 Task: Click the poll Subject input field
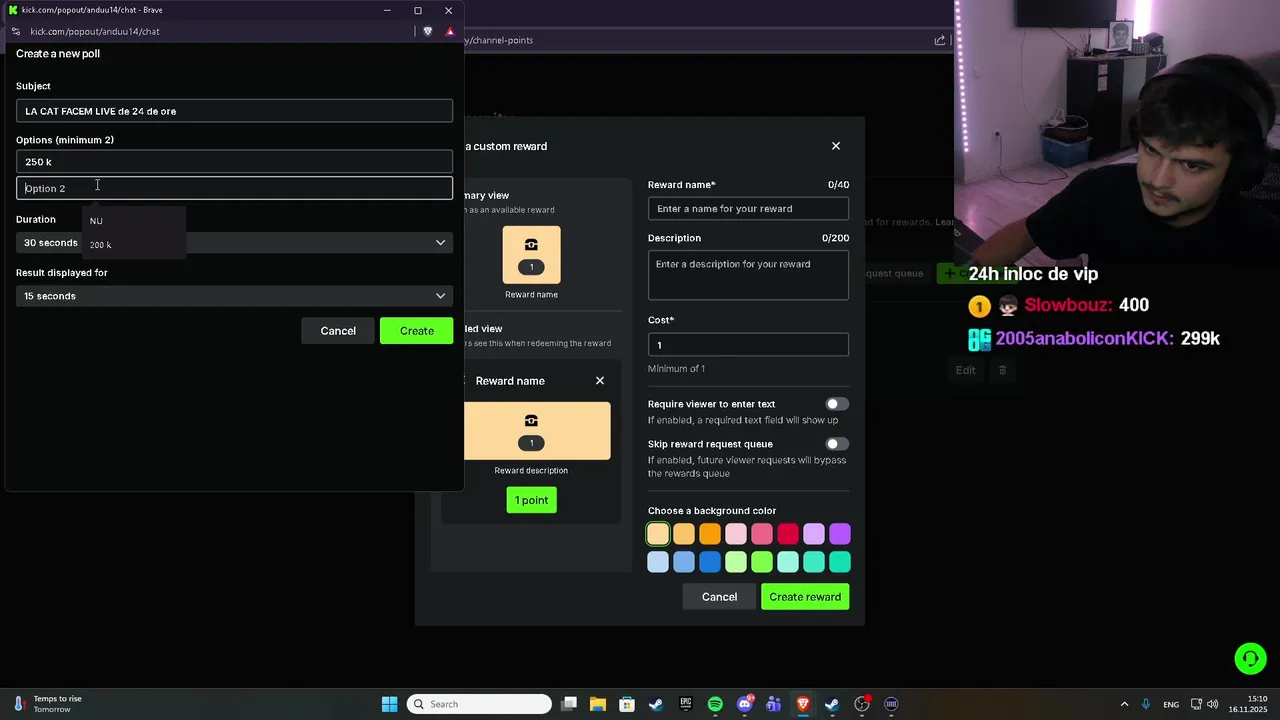[234, 111]
